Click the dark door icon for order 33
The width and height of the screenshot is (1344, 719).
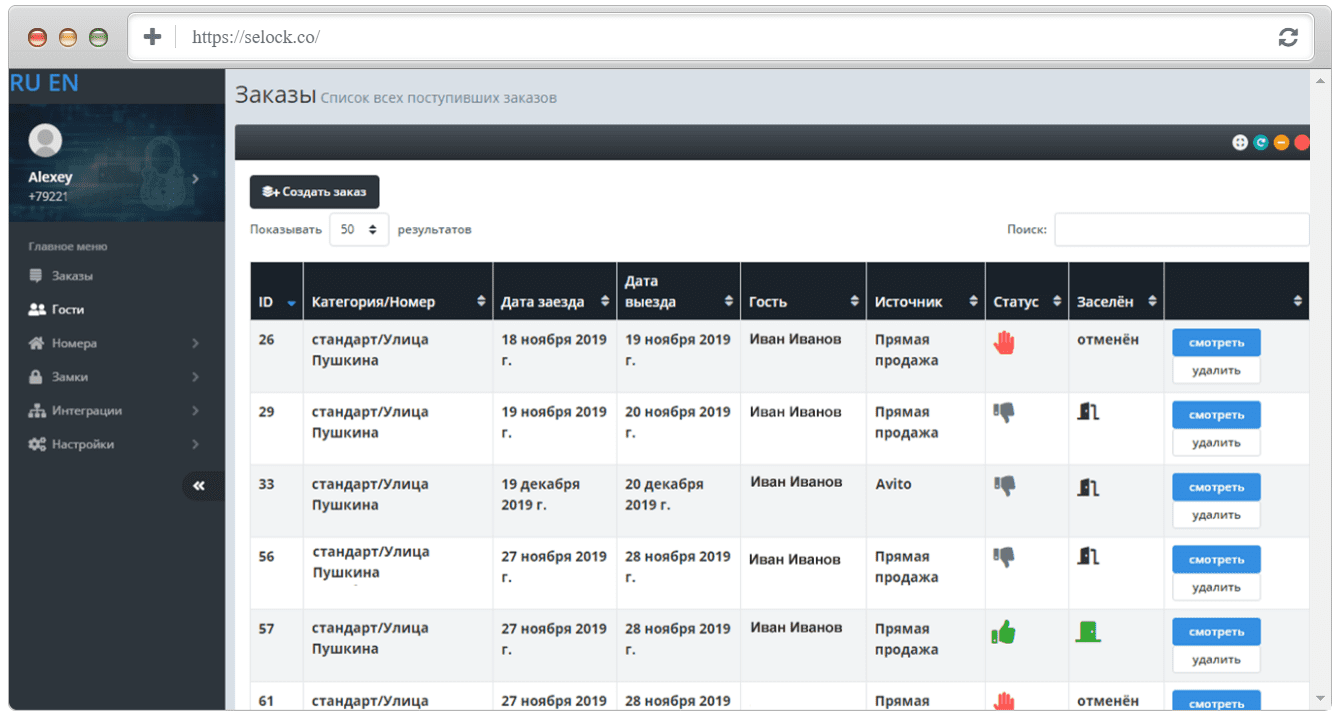pos(1088,486)
